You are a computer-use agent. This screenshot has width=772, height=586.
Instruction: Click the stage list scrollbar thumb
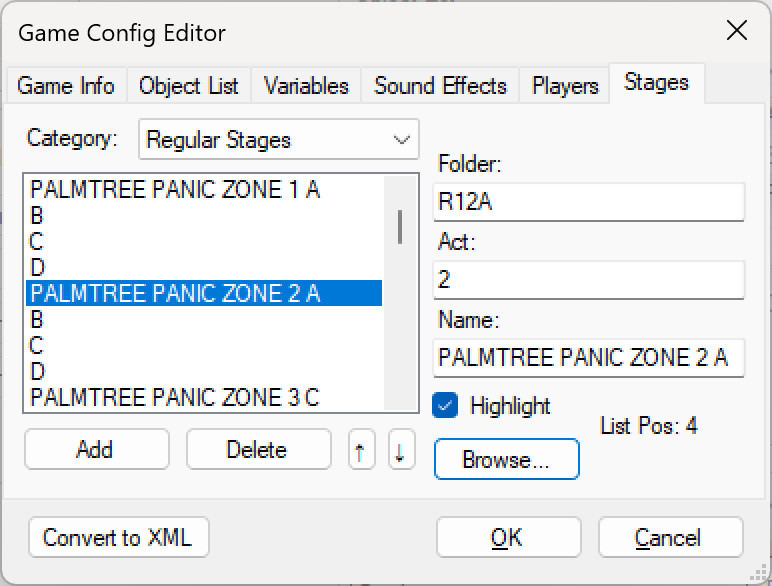coord(400,226)
